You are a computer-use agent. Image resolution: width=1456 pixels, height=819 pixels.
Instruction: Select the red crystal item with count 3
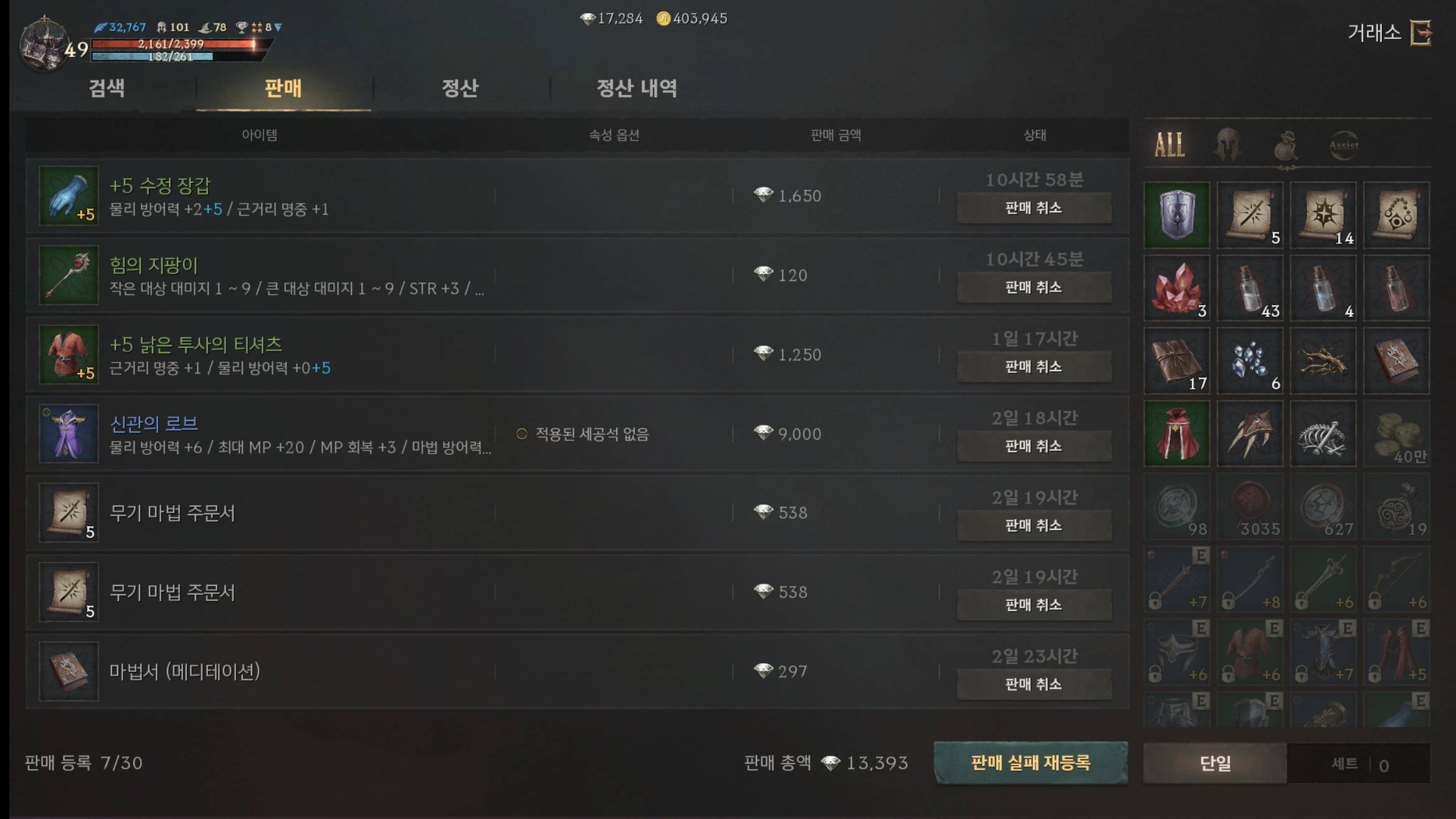click(x=1177, y=288)
